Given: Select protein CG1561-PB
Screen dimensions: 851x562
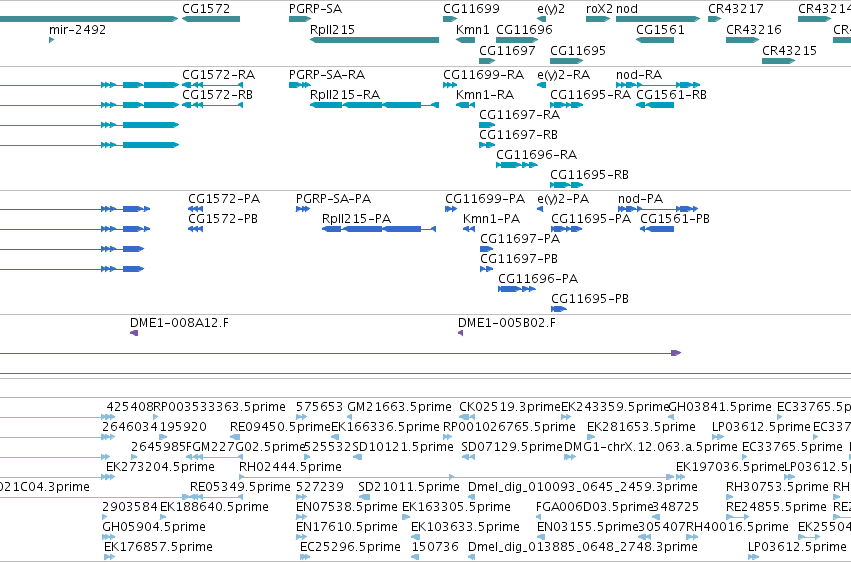Looking at the screenshot, I should [x=657, y=229].
